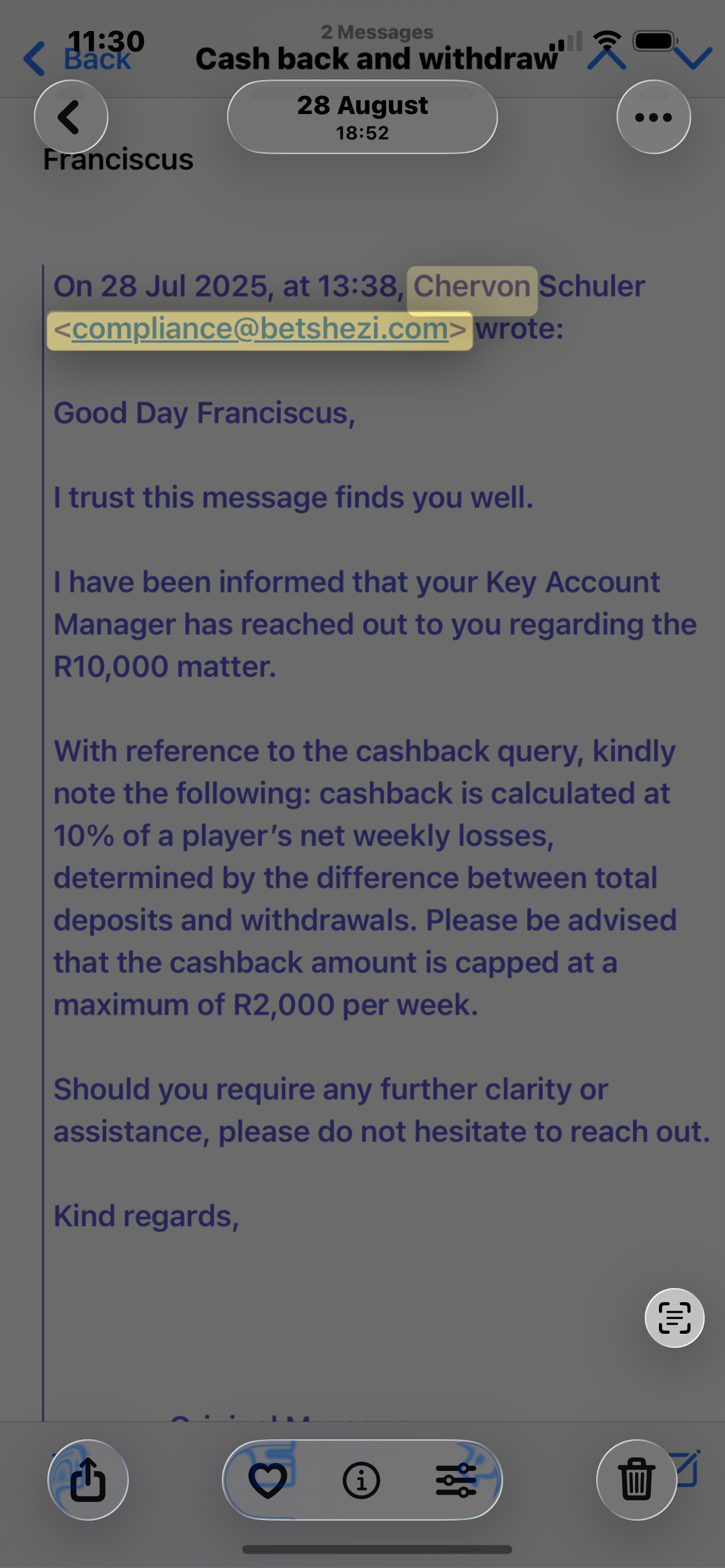Tap the down arrow for next message
Screen dimensions: 725x1568
pos(693,59)
